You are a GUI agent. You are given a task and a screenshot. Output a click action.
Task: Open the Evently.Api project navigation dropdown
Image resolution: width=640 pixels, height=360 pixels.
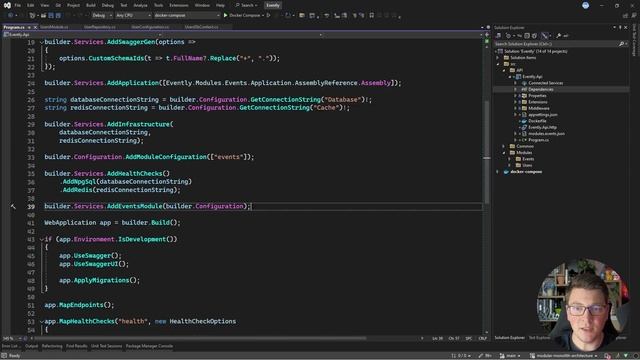(82, 35)
